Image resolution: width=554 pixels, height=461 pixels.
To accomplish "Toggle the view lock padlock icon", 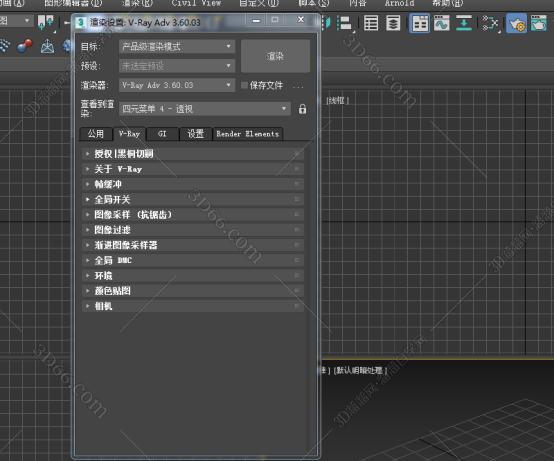I will pyautogui.click(x=302, y=109).
